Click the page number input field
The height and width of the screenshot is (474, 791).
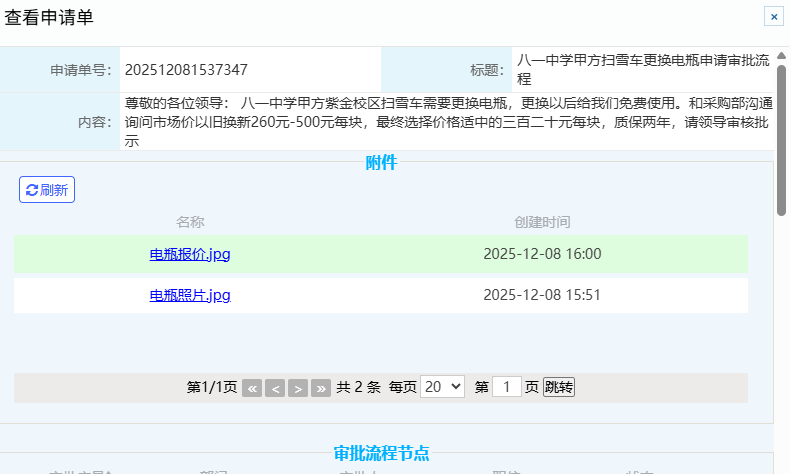click(x=507, y=387)
